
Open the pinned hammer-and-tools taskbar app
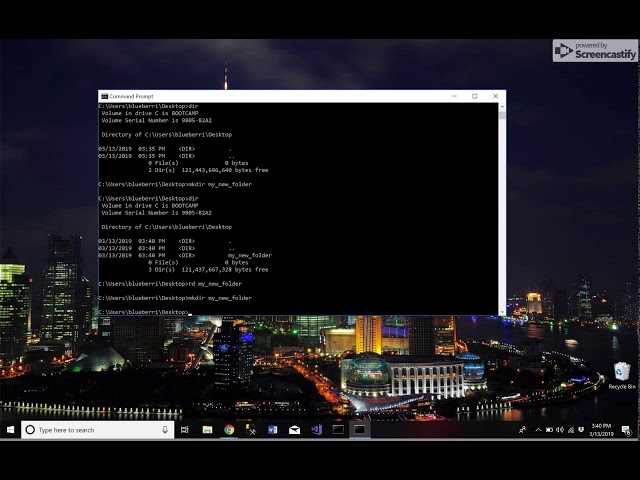coord(251,430)
